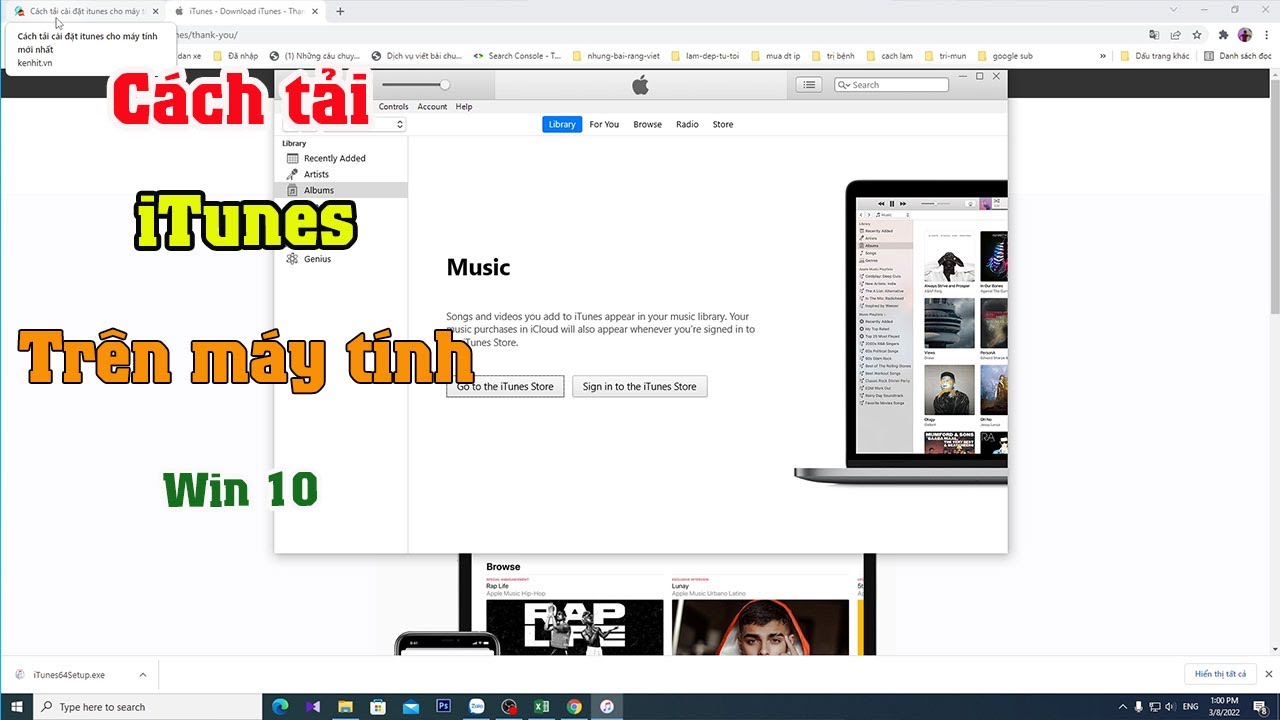1280x720 pixels.
Task: Switch to the Browse tab
Action: coord(647,124)
